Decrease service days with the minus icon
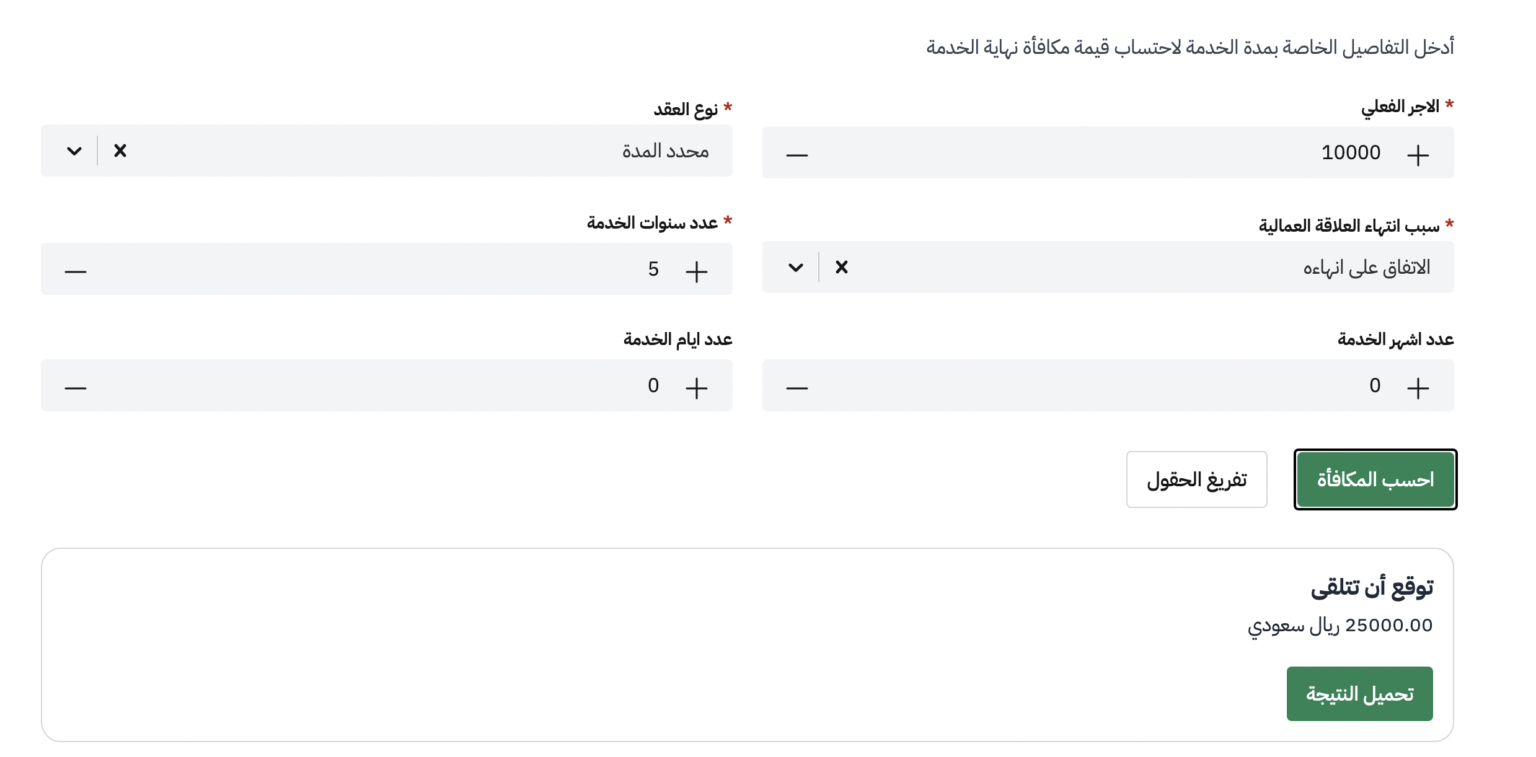Viewport: 1536px width, 757px height. (73, 385)
